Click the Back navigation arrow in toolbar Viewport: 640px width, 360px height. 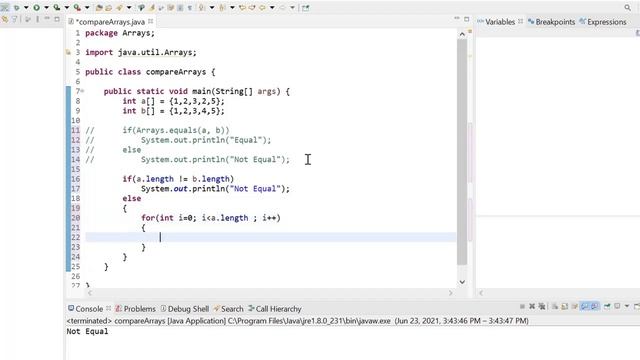(x=262, y=8)
